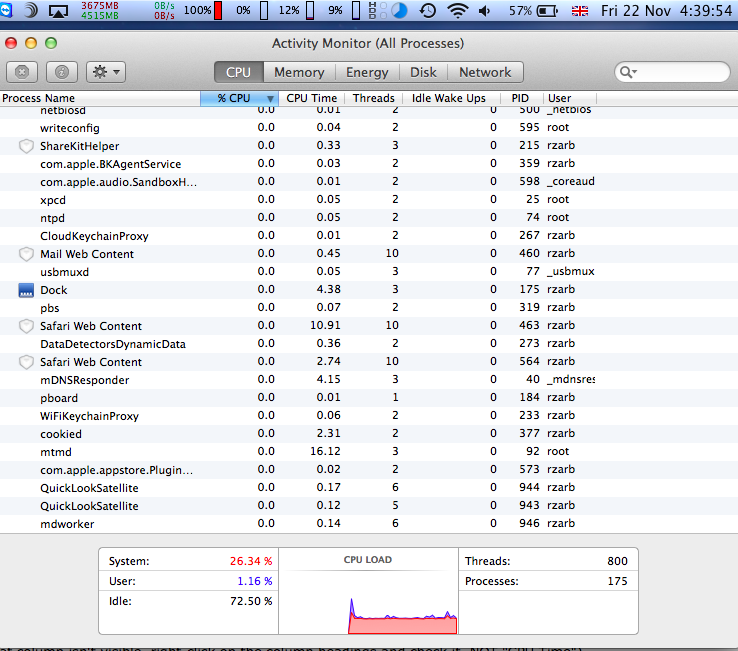Click the Dock process icon
The image size is (738, 651).
(x=26, y=290)
